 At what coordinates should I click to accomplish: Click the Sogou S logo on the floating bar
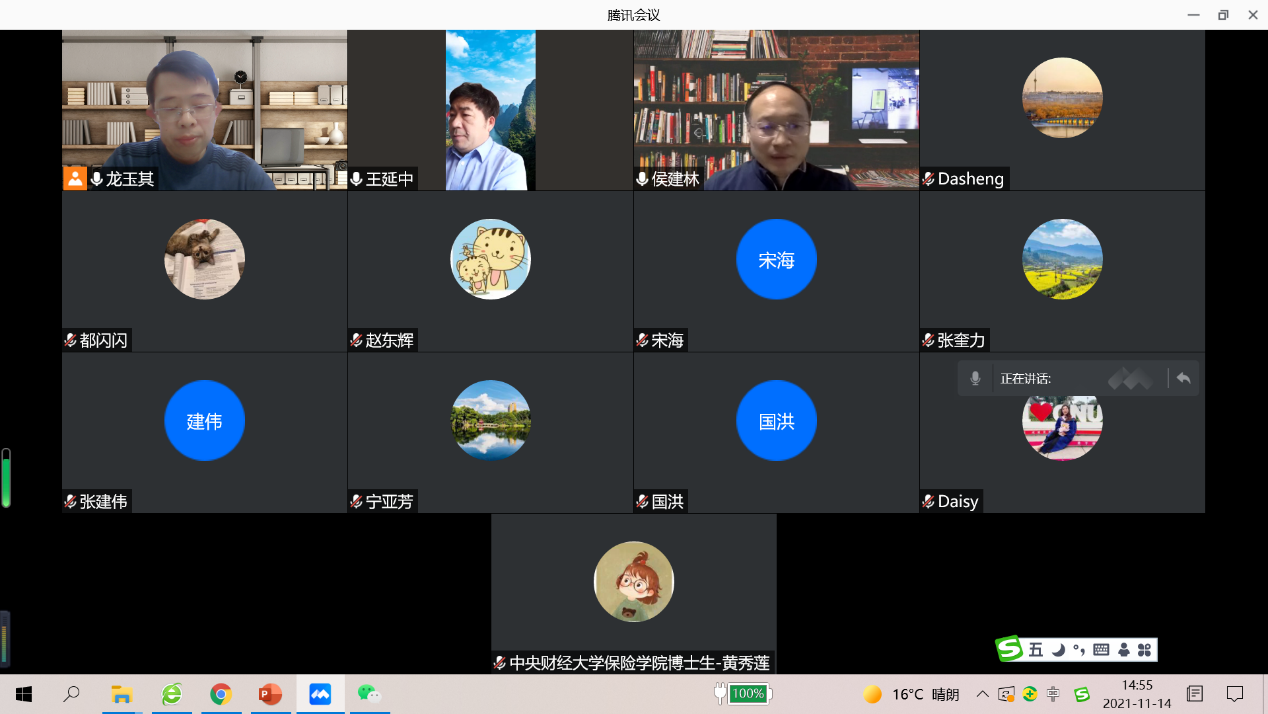1010,649
